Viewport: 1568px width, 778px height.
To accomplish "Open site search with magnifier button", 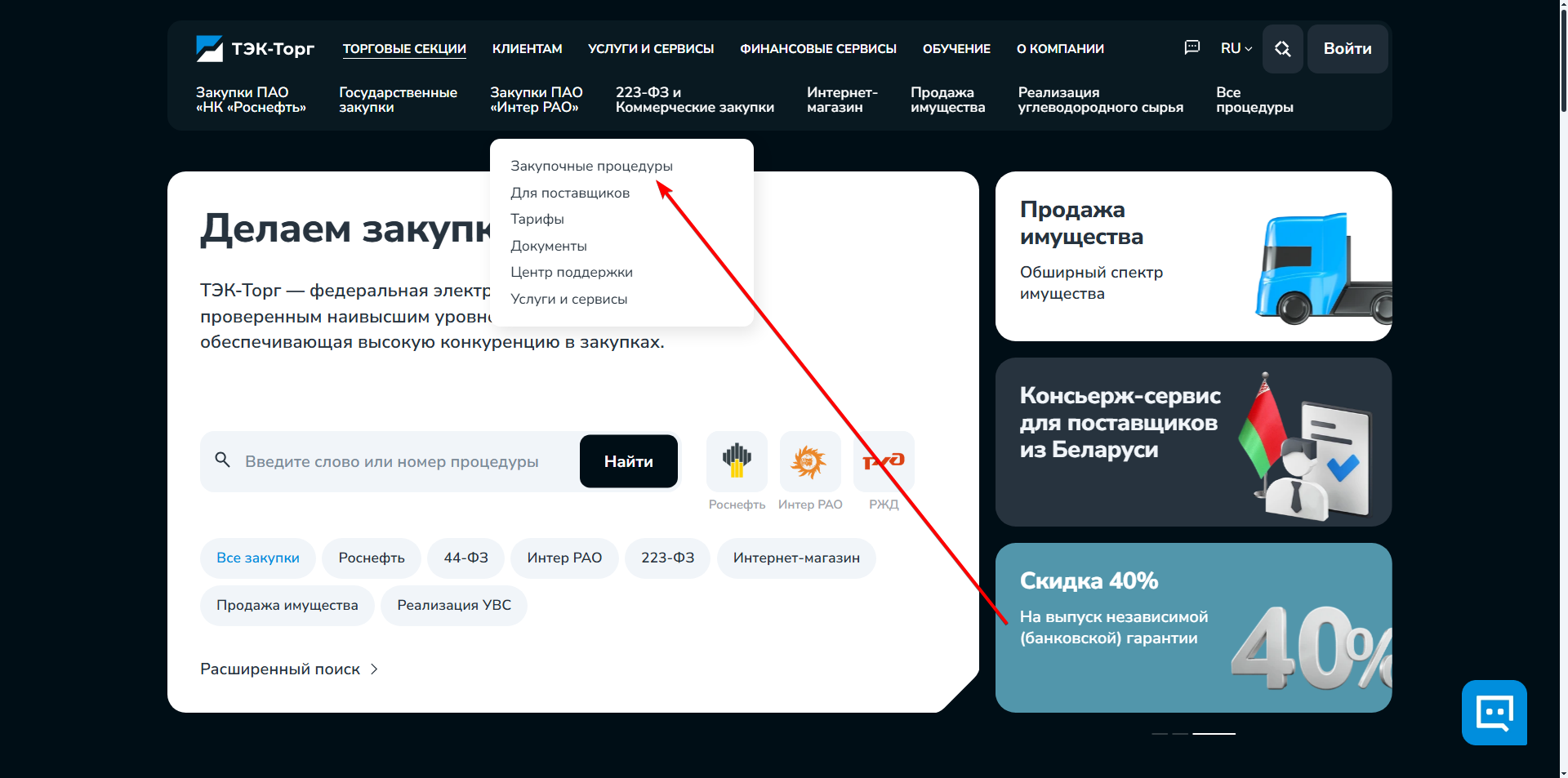I will coord(1282,49).
